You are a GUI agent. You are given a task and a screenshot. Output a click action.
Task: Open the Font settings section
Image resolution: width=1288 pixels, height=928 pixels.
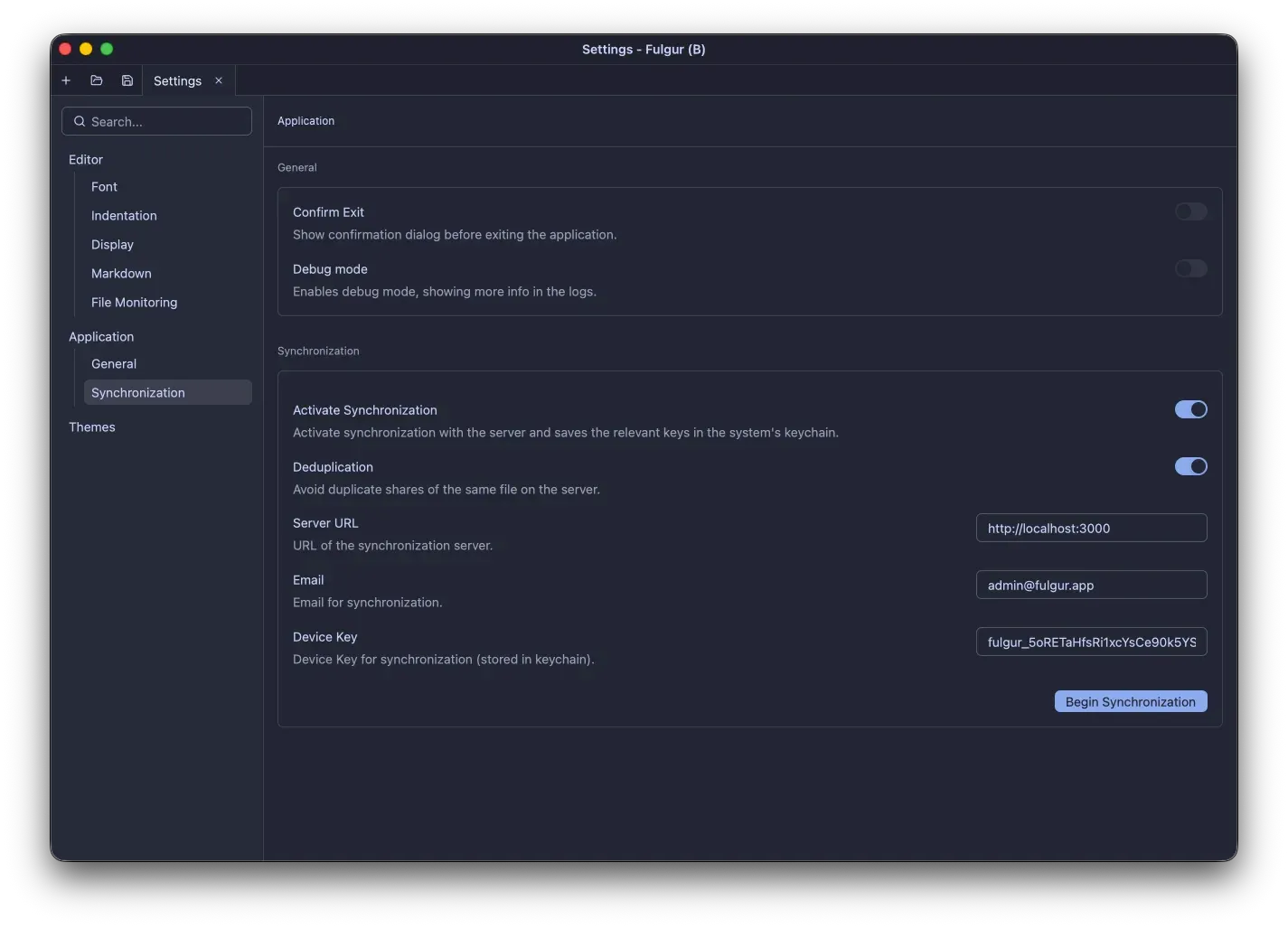104,186
